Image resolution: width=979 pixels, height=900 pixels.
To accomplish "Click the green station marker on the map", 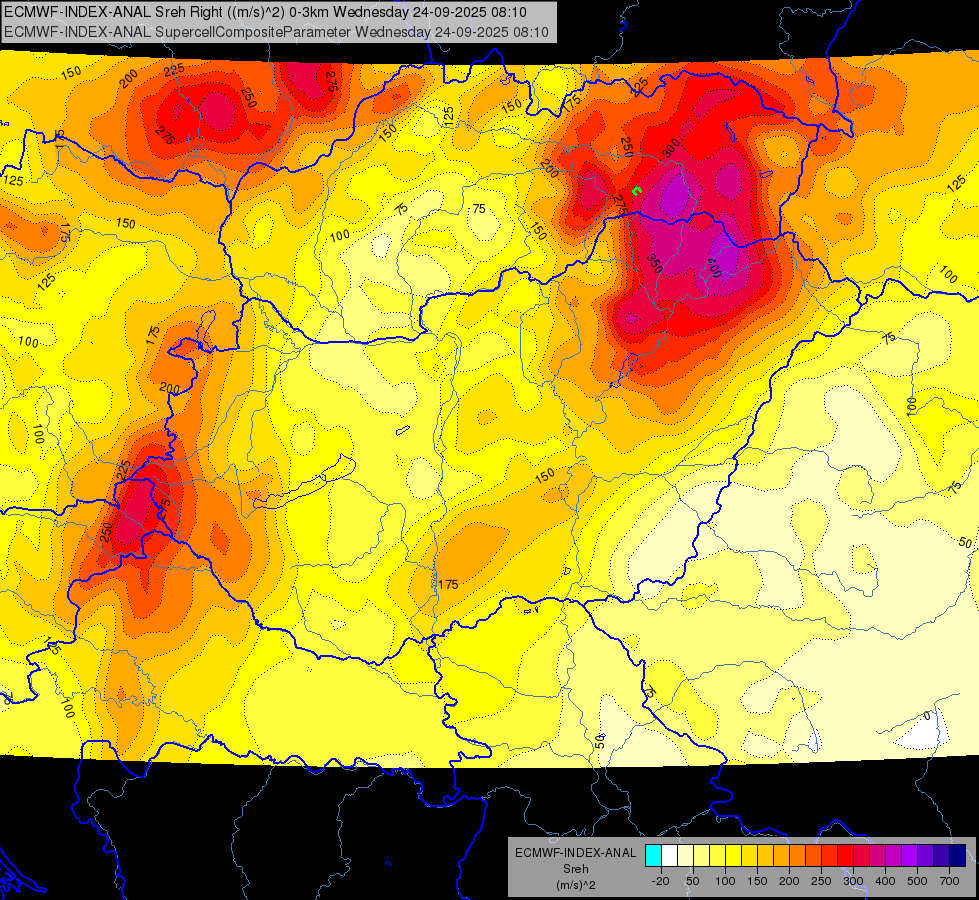I will [x=637, y=190].
